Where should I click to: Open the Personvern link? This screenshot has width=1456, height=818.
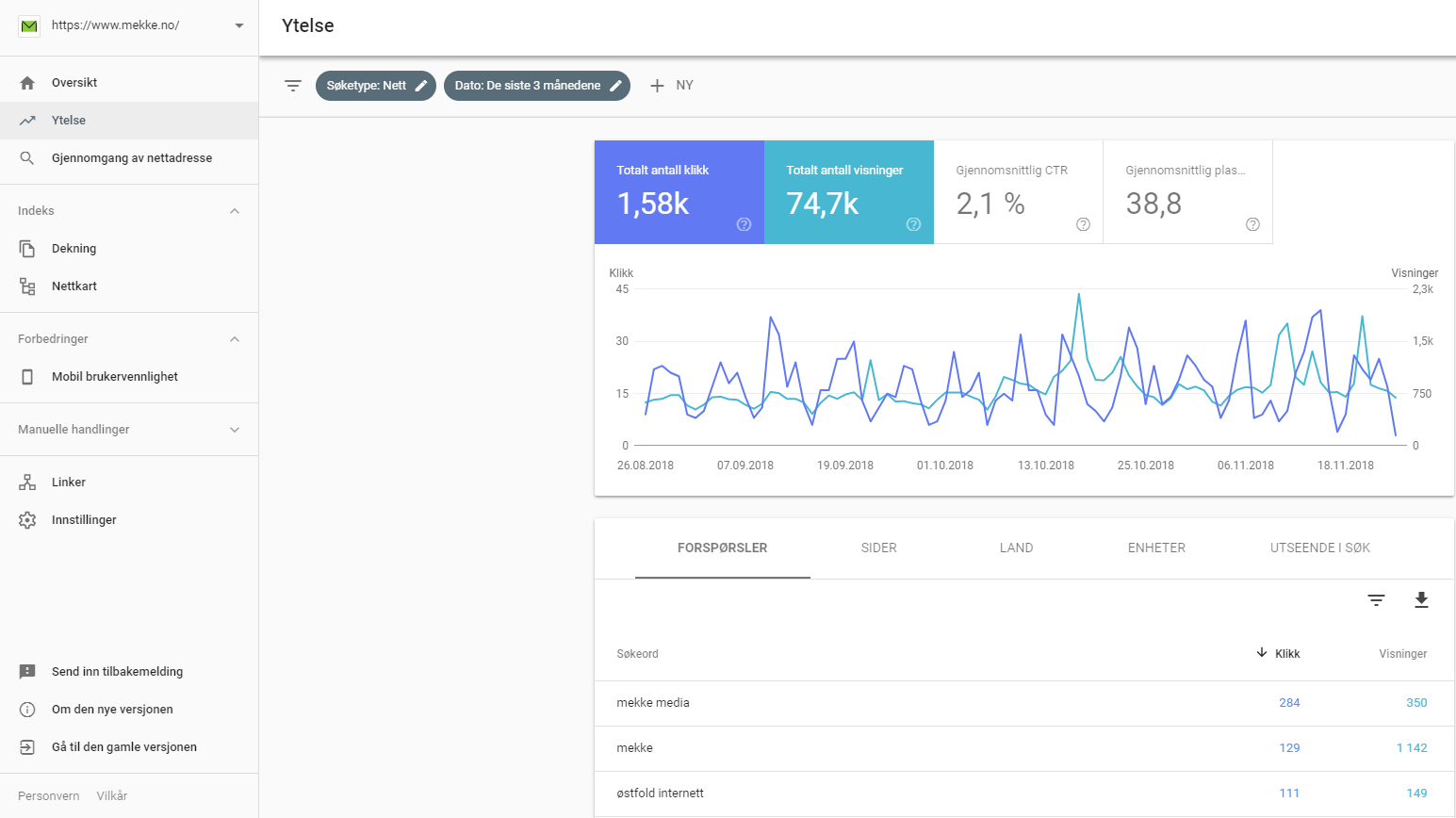[49, 796]
